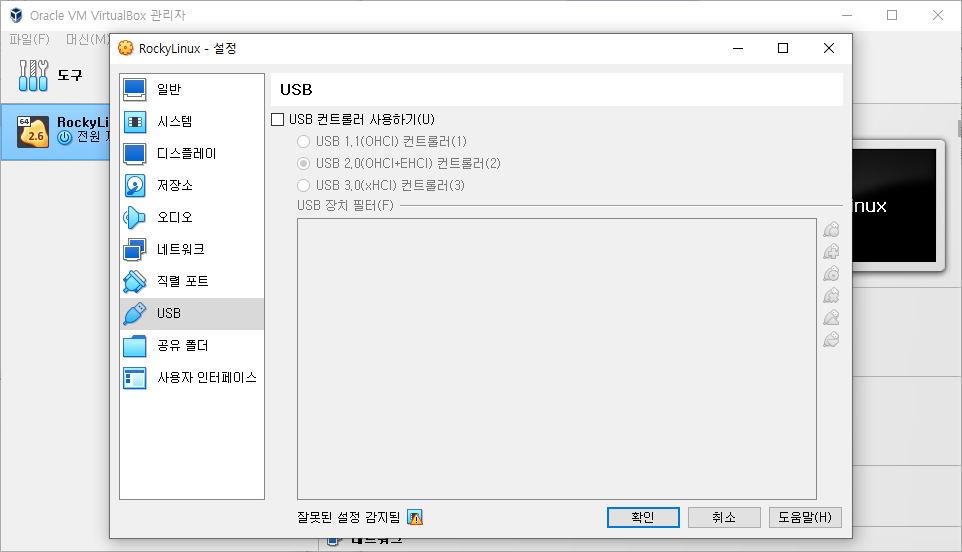Switch to the 디스플레이 settings category
Viewport: 962px width, 552px height.
click(x=192, y=153)
